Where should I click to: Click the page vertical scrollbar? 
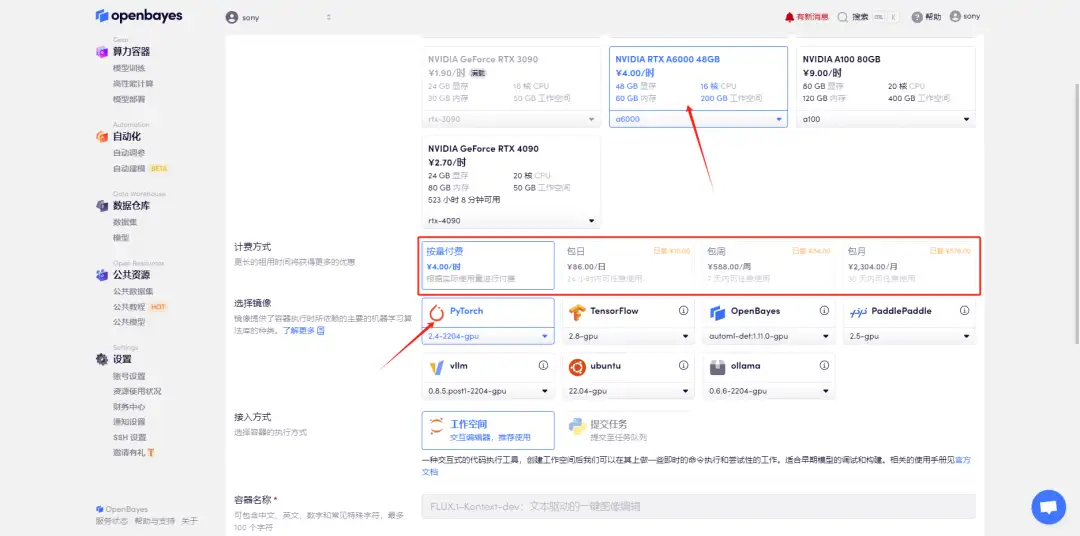click(x=1076, y=214)
